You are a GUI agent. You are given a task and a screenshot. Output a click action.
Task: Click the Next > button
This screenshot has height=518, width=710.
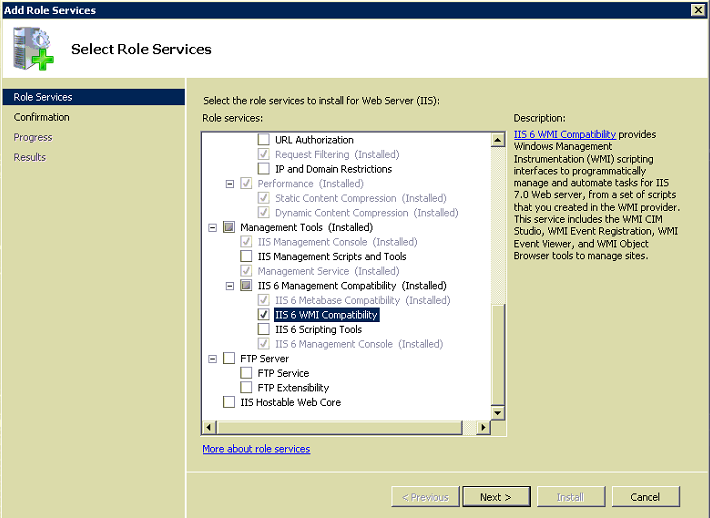click(496, 497)
